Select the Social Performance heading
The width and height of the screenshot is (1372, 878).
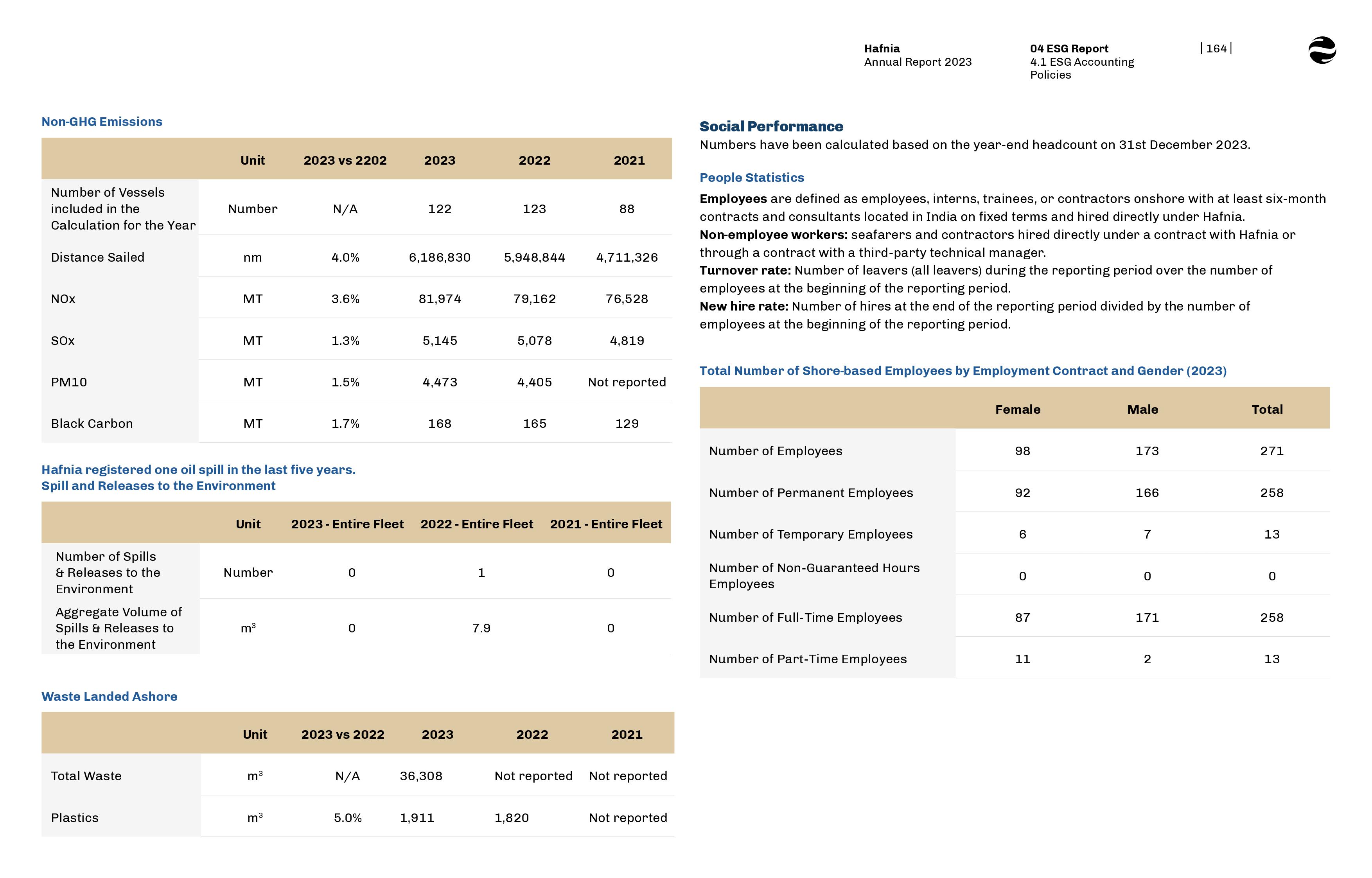tap(770, 127)
